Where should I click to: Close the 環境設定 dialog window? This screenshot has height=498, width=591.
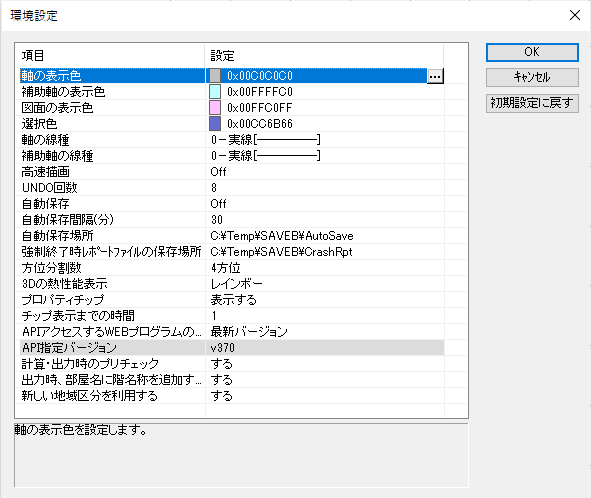click(x=575, y=15)
